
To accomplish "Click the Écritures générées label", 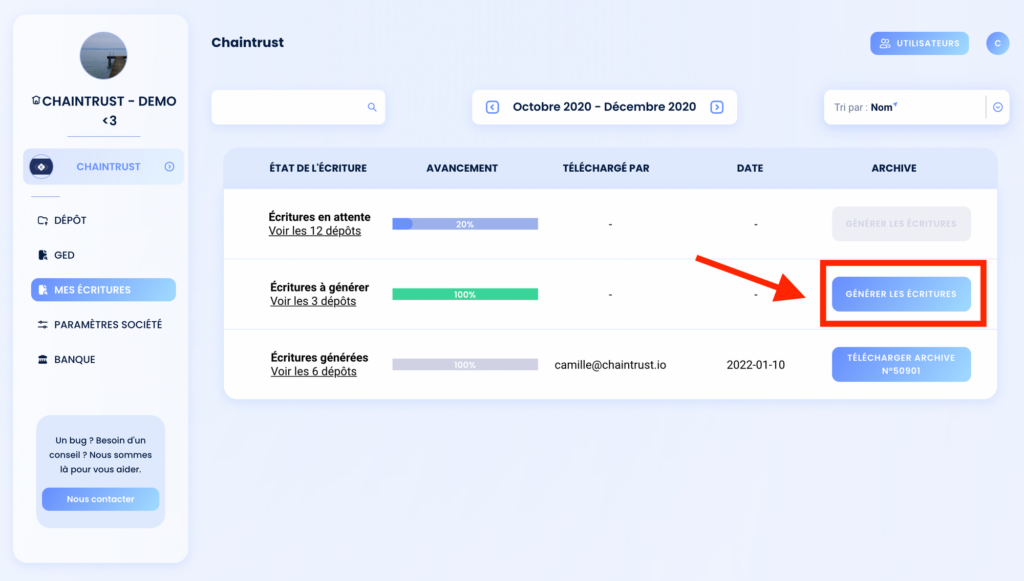I will pyautogui.click(x=319, y=358).
